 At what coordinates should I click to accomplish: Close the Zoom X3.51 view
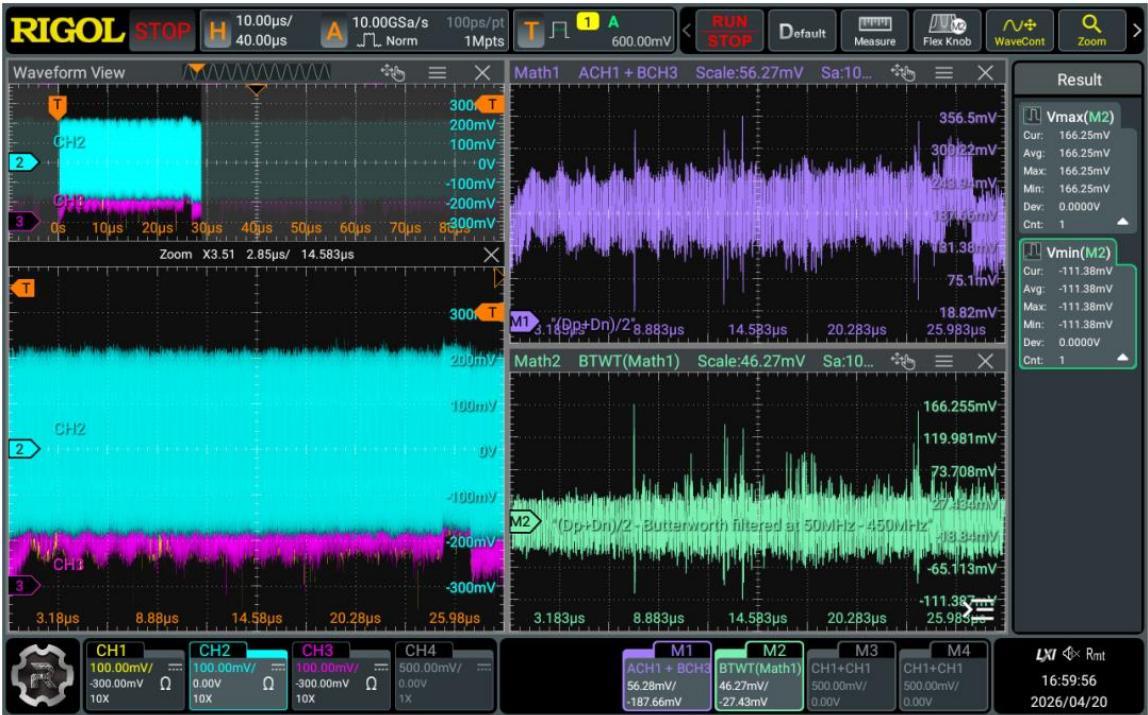(x=491, y=255)
